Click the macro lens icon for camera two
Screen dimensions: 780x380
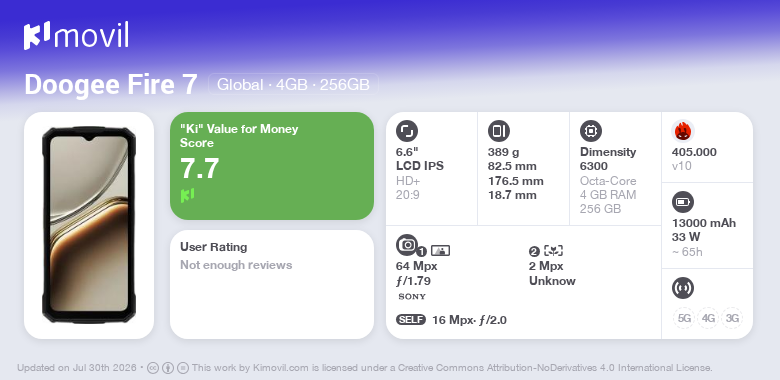[x=554, y=251]
